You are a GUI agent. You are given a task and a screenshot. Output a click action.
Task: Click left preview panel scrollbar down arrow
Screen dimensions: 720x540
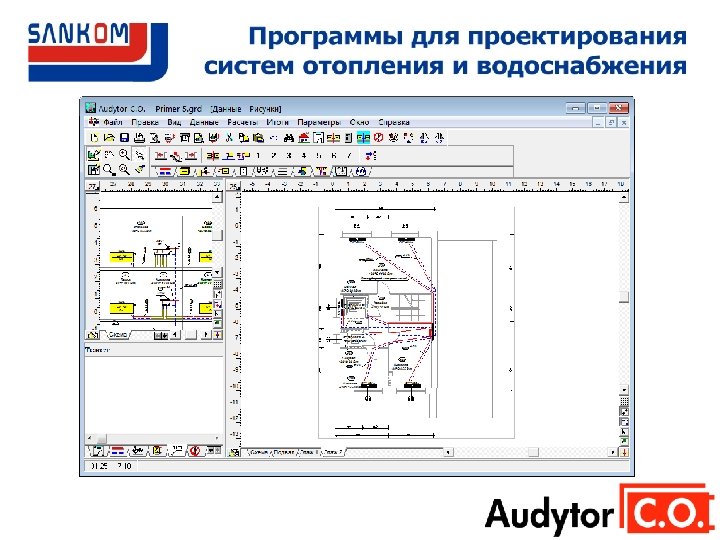tap(217, 273)
